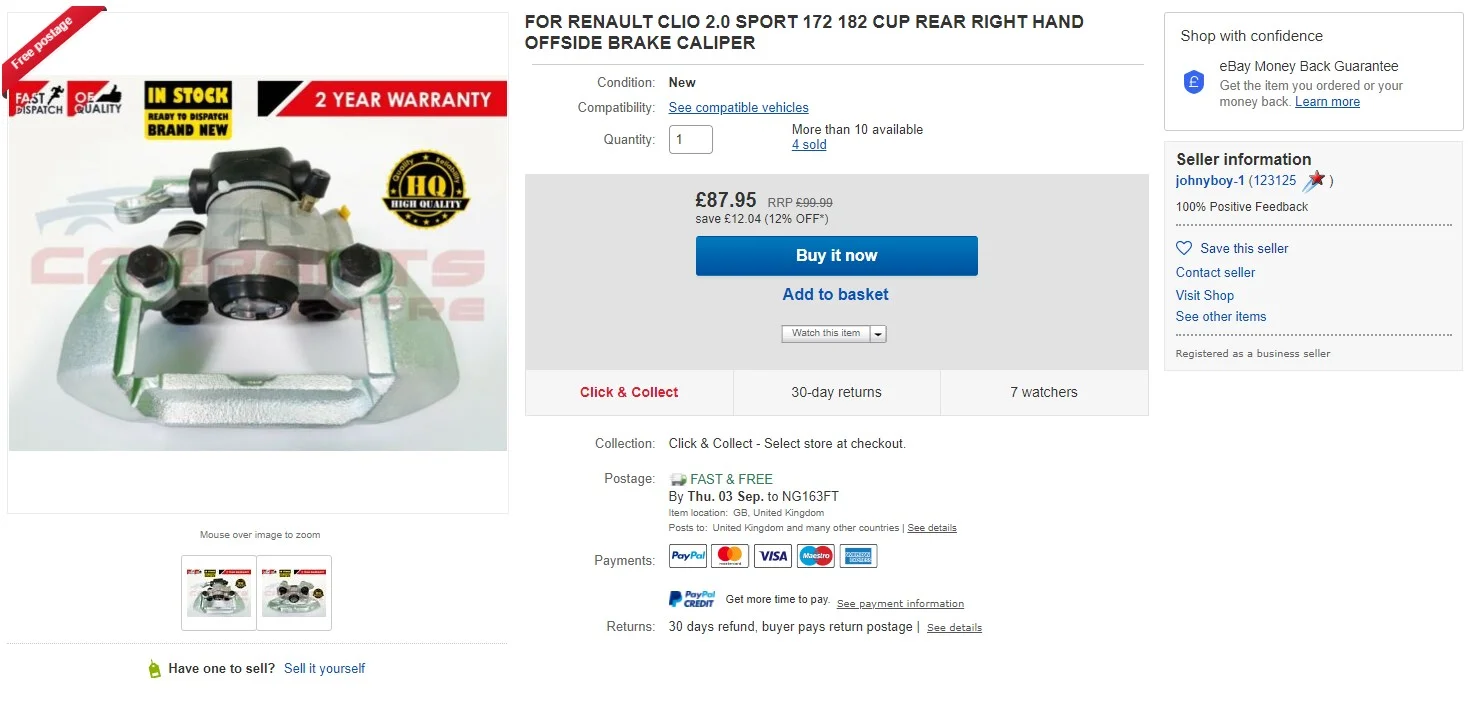Click the Quantity input field
This screenshot has height=721, width=1483.
coord(691,139)
